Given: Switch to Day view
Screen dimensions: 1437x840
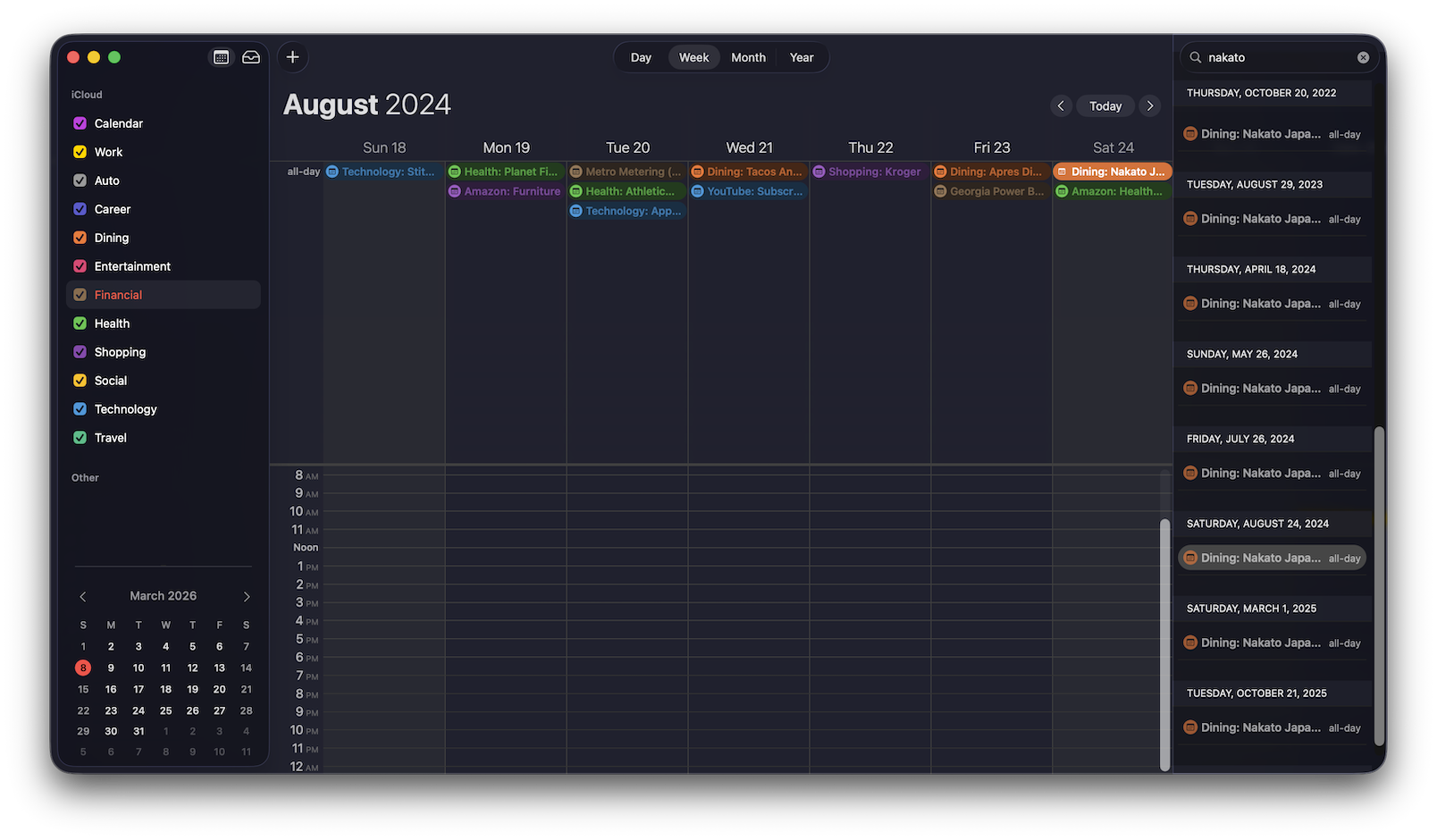Looking at the screenshot, I should click(x=641, y=56).
